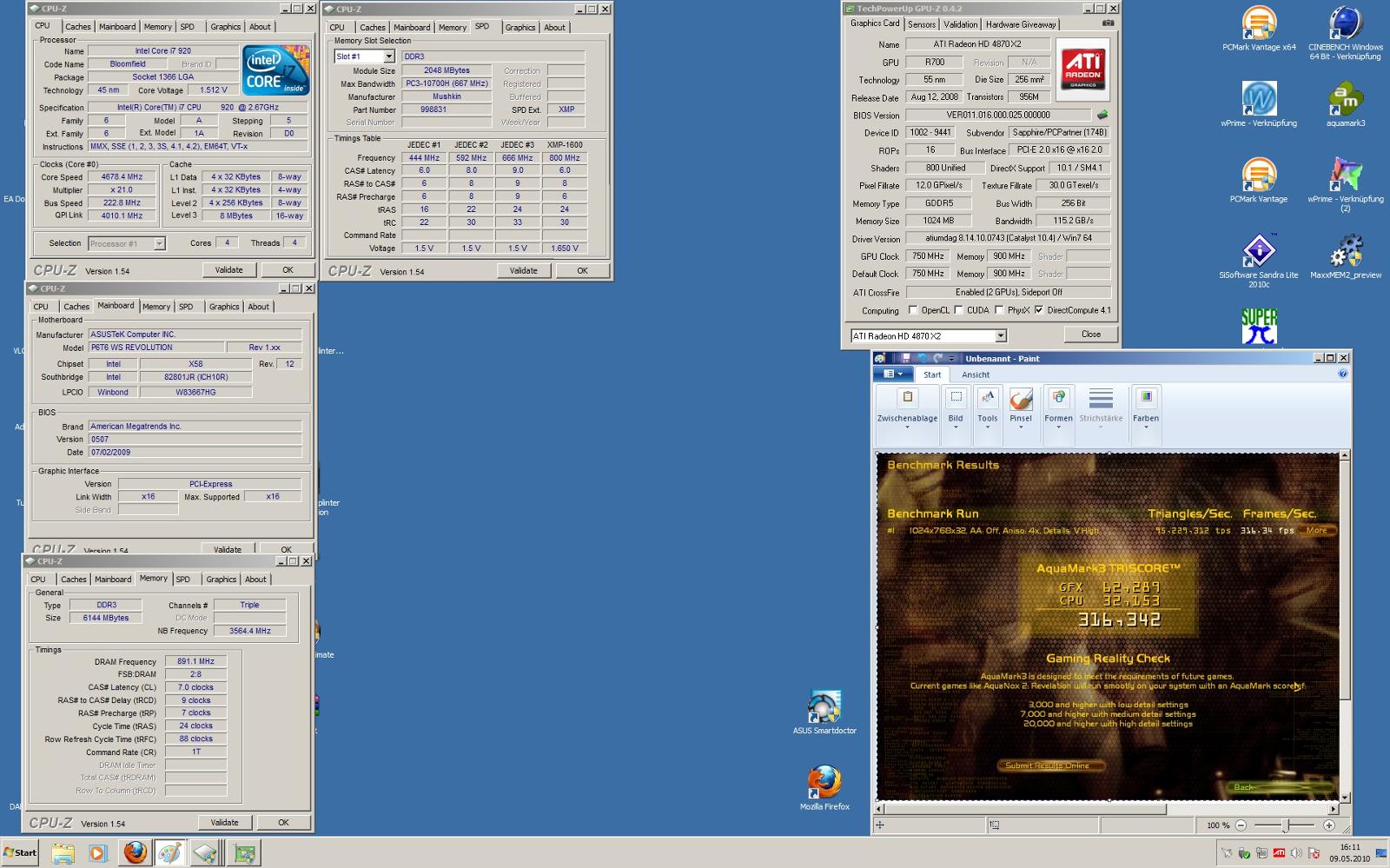Image resolution: width=1390 pixels, height=868 pixels.
Task: Open Graphics tab in SPD CPU-Z window
Action: click(520, 28)
